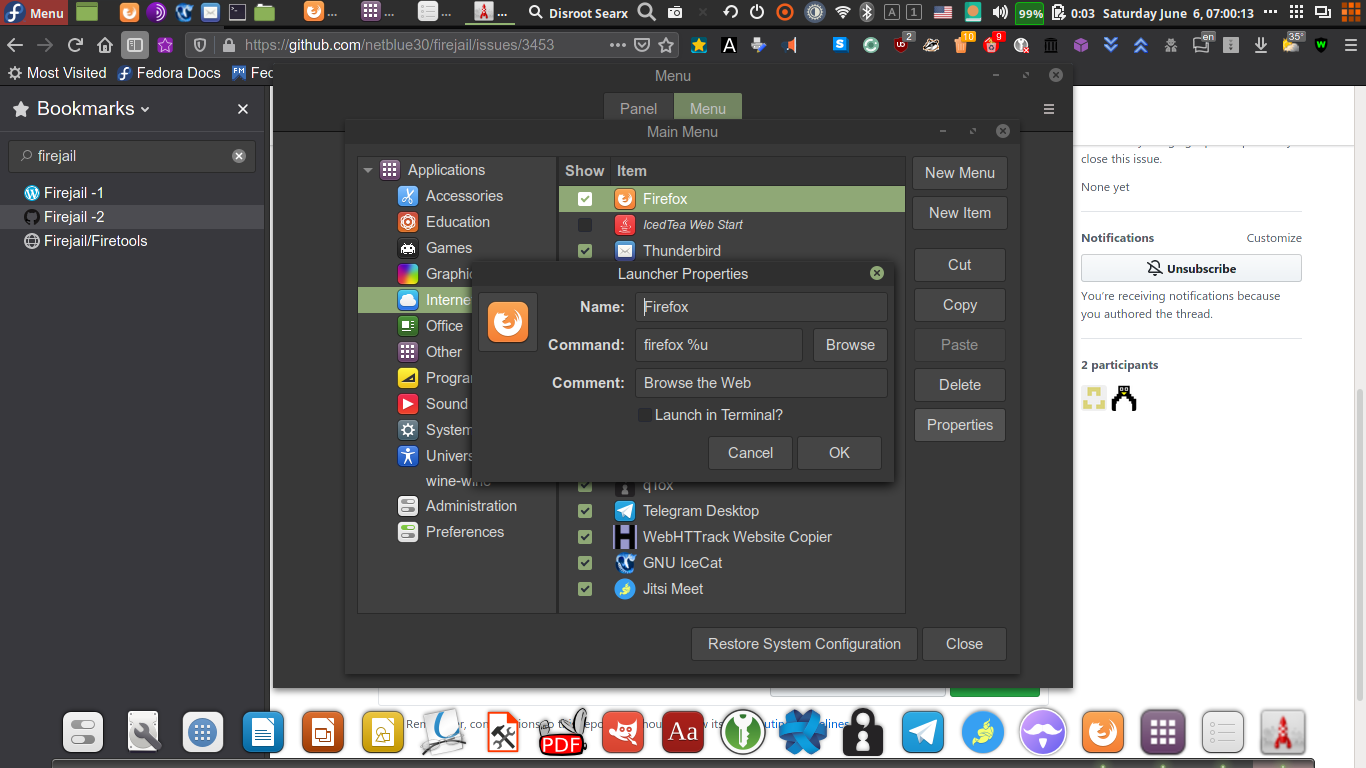Open the Menu window hamburger menu
Image resolution: width=1366 pixels, height=768 pixels.
(x=1049, y=109)
